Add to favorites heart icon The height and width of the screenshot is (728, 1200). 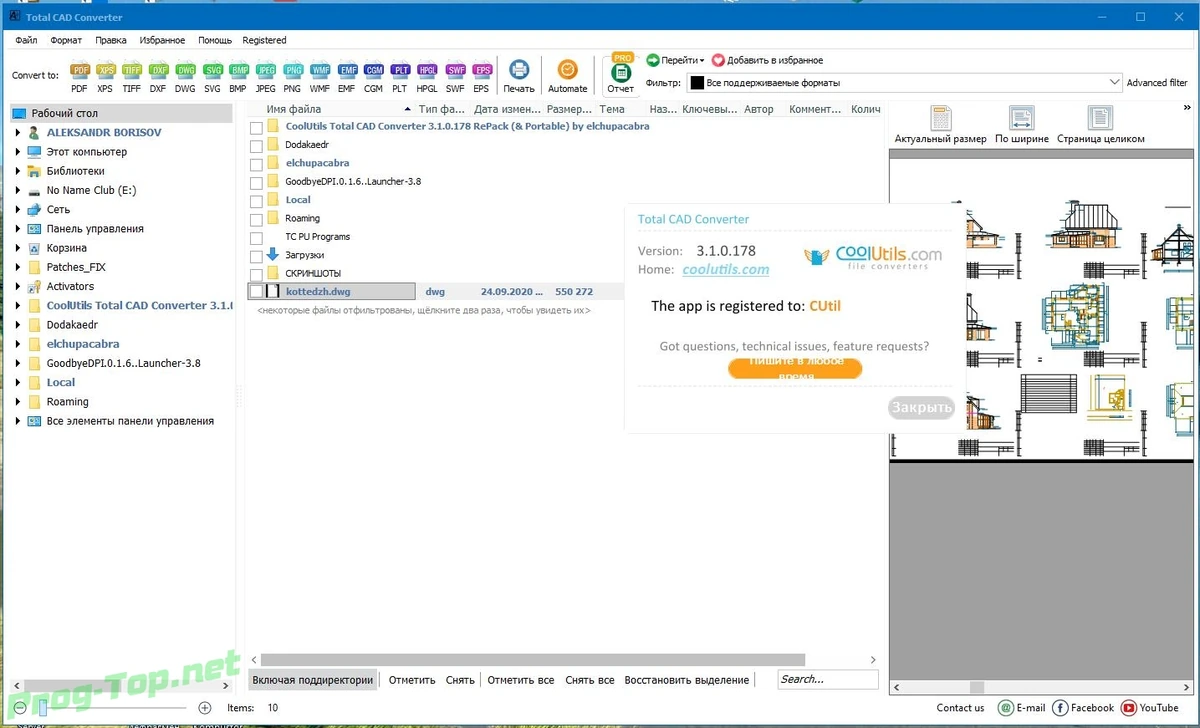[x=718, y=60]
